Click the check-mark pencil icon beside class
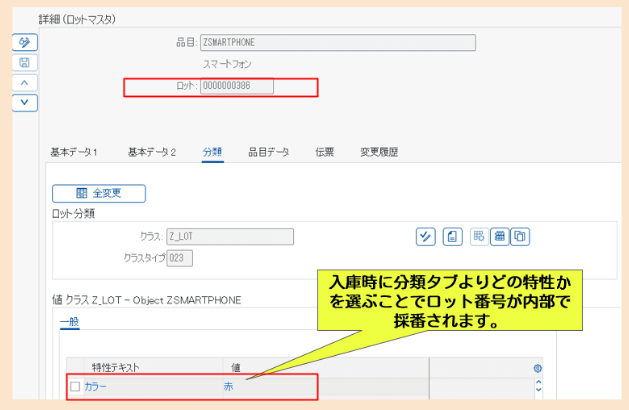Image resolution: width=629 pixels, height=410 pixels. [x=426, y=236]
